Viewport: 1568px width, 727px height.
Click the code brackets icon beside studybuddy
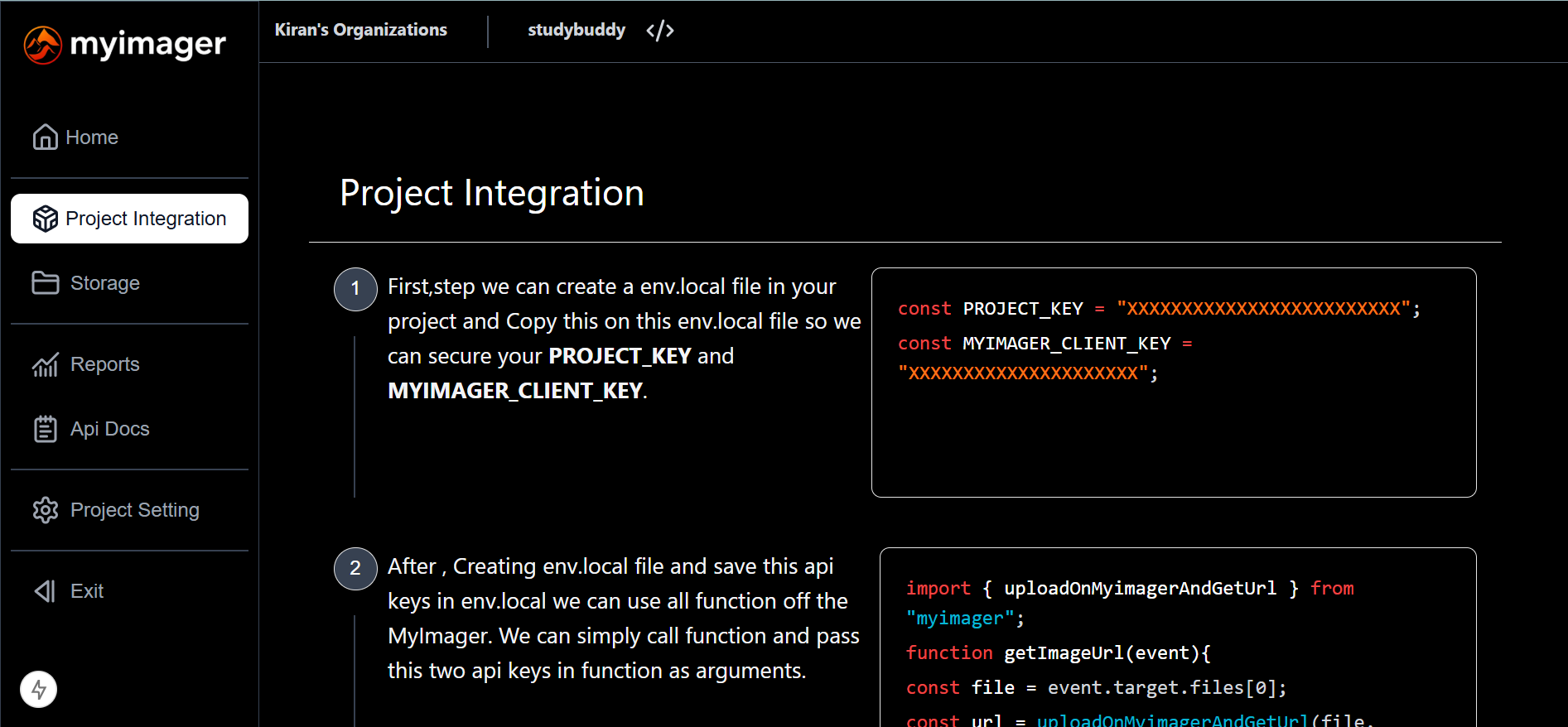pos(660,31)
